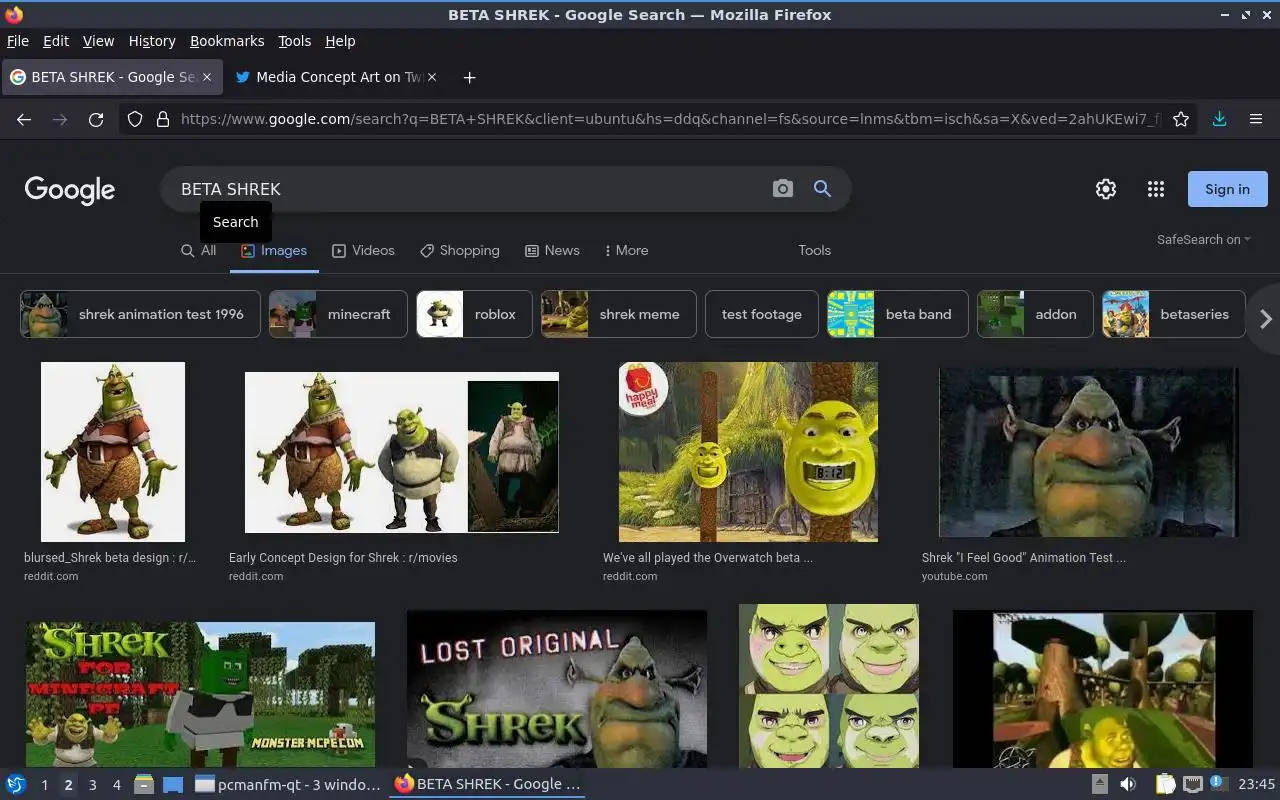The image size is (1280, 800).
Task: Select the BETA SHREK Google Search tab
Action: pyautogui.click(x=112, y=77)
